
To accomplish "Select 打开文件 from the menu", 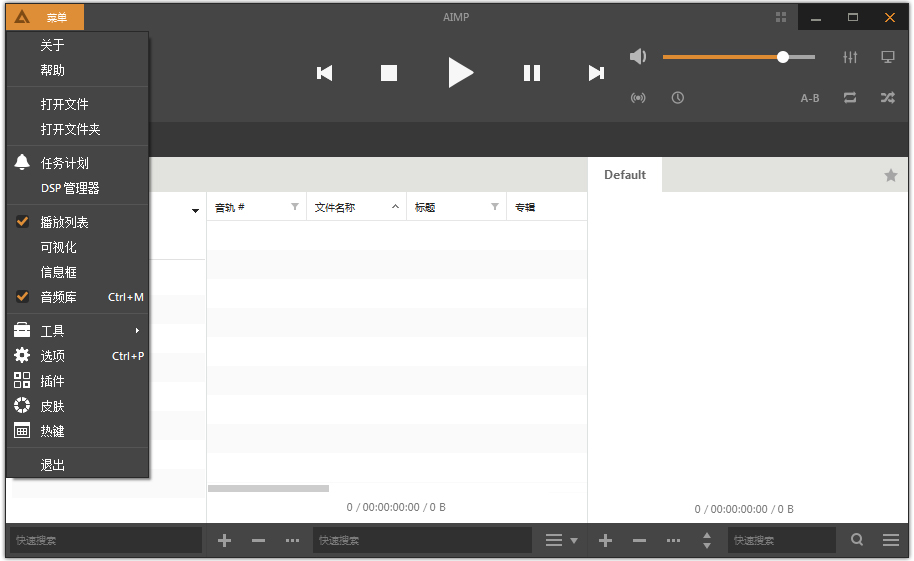I will [64, 104].
